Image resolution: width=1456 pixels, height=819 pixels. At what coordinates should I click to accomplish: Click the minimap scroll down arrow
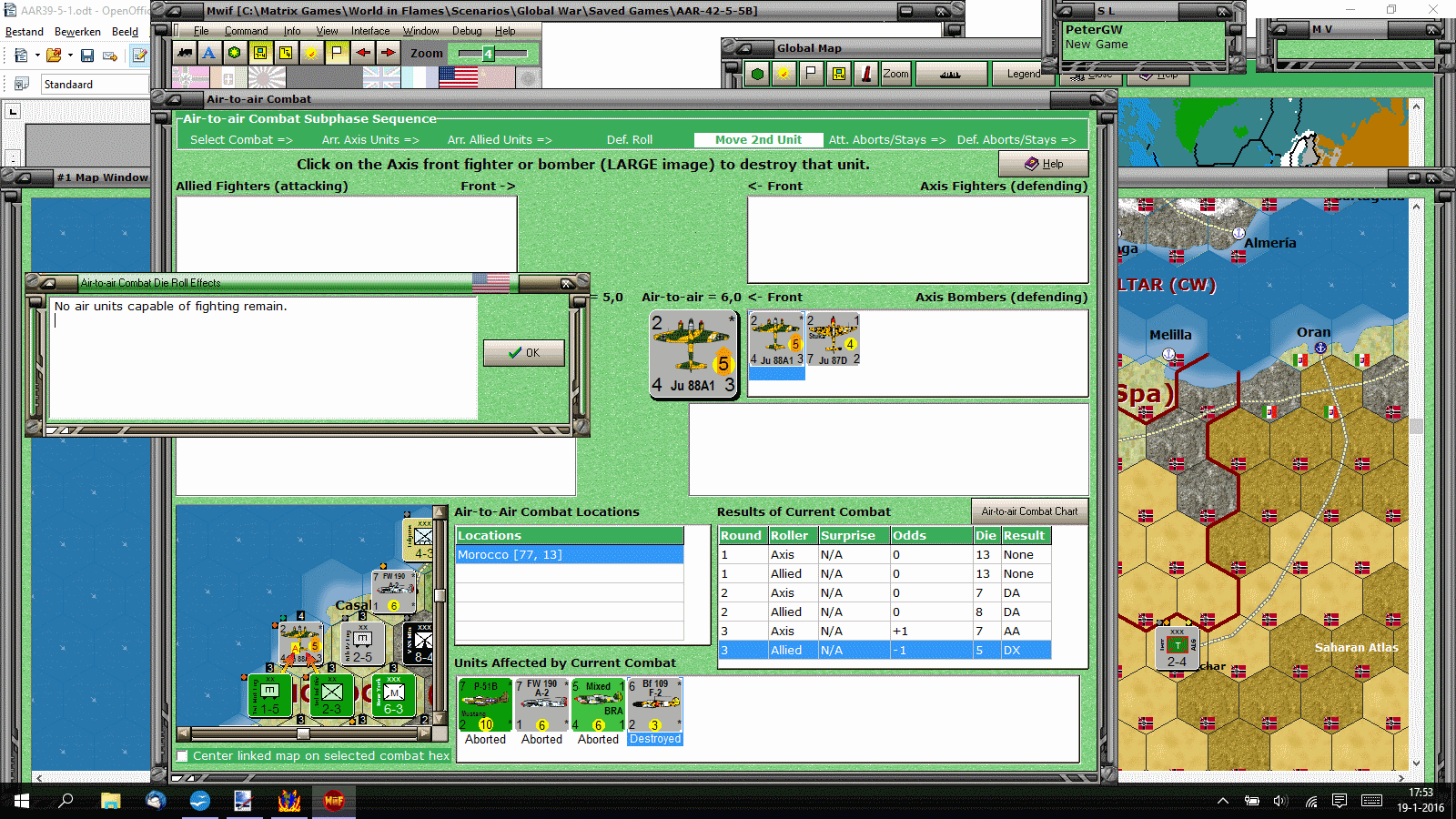point(440,720)
